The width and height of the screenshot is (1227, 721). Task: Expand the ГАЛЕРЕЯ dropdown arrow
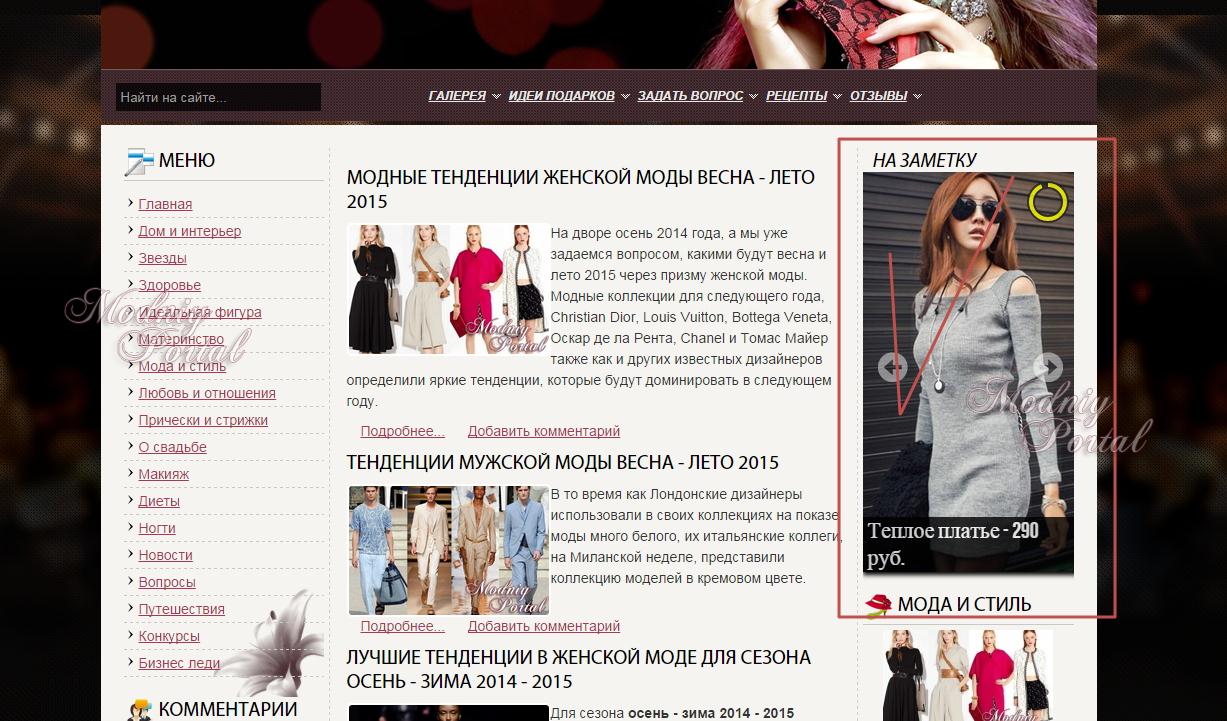(x=496, y=97)
